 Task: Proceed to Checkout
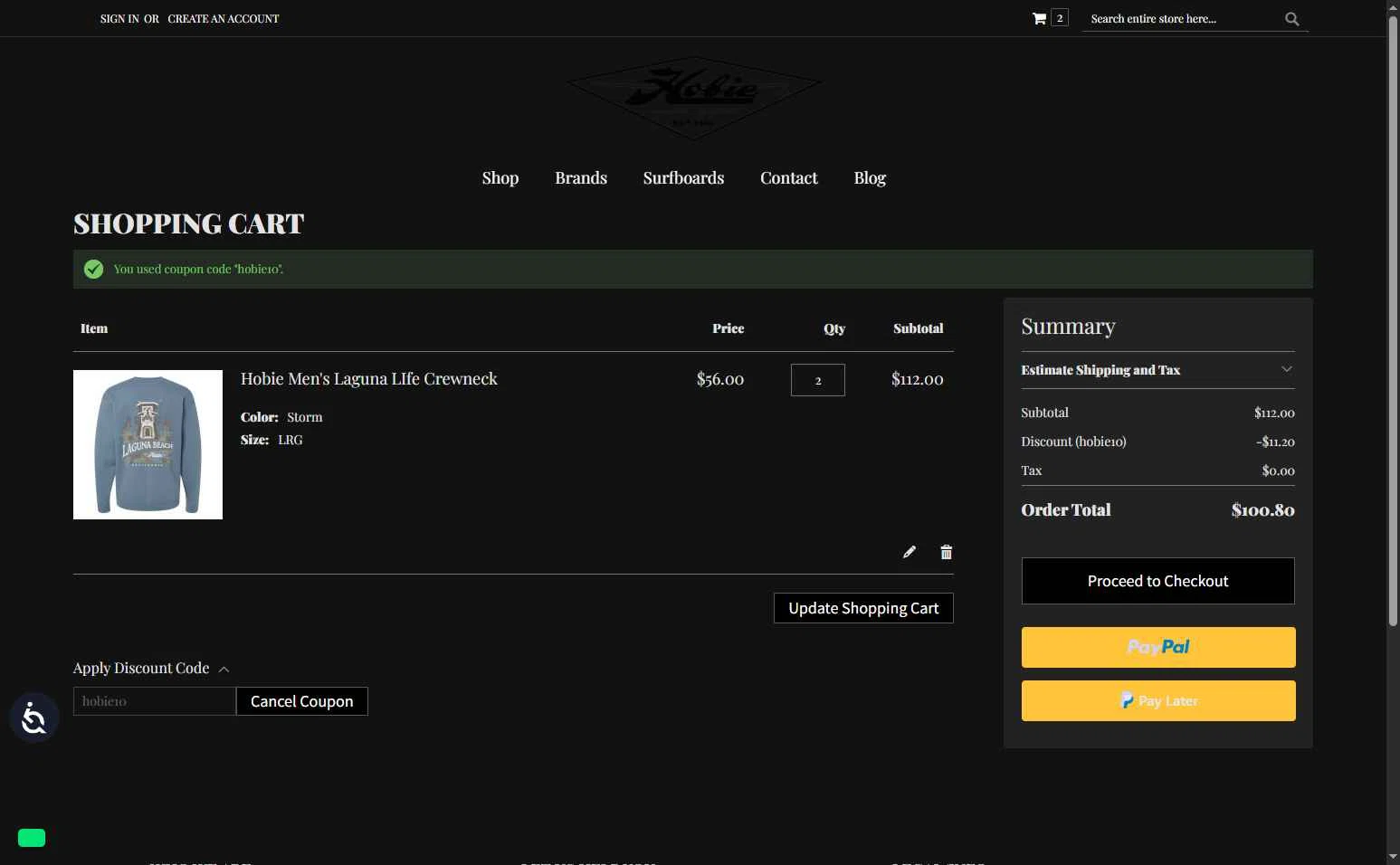click(1157, 581)
